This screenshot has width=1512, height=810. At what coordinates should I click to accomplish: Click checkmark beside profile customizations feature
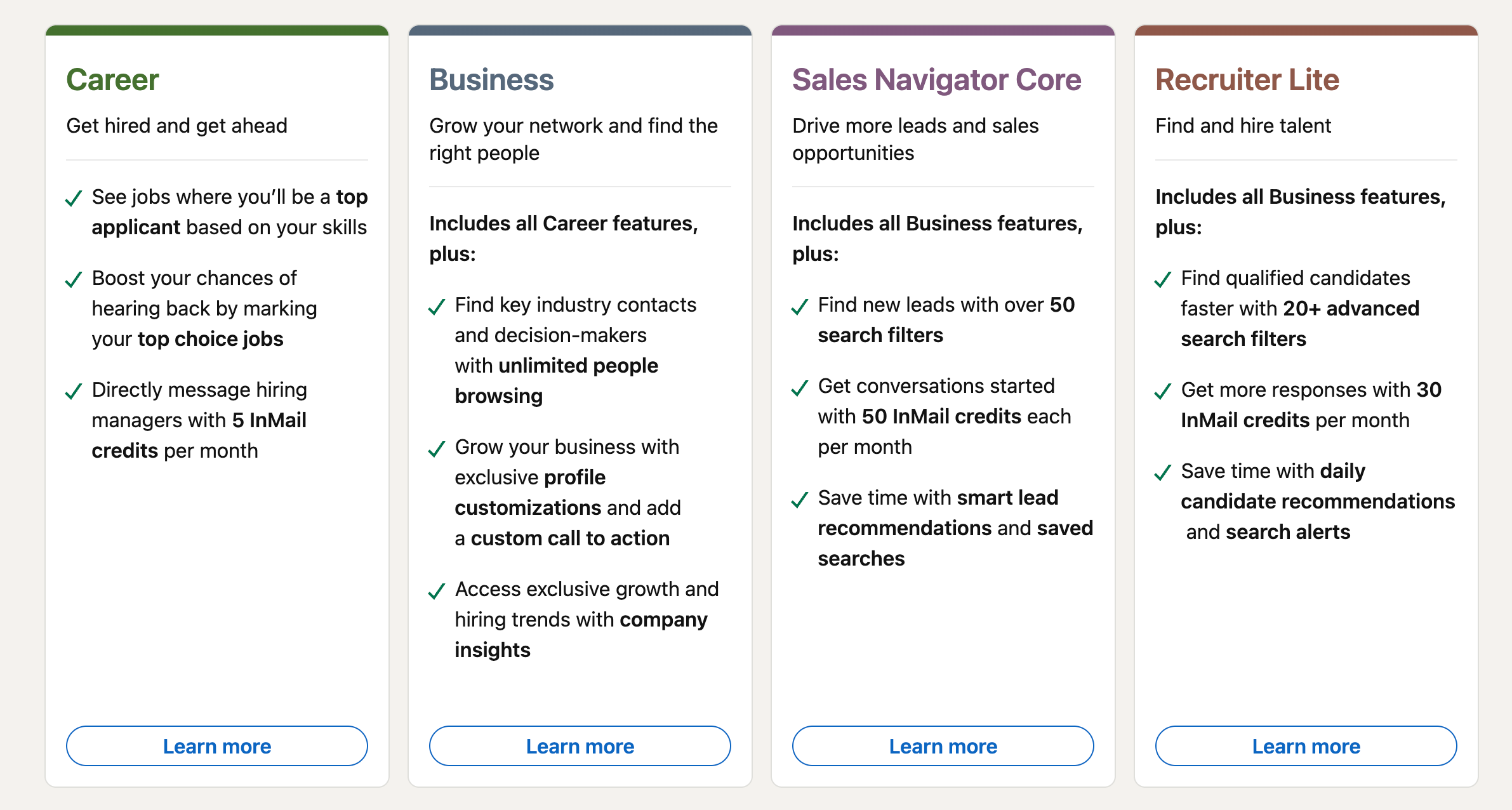point(437,449)
